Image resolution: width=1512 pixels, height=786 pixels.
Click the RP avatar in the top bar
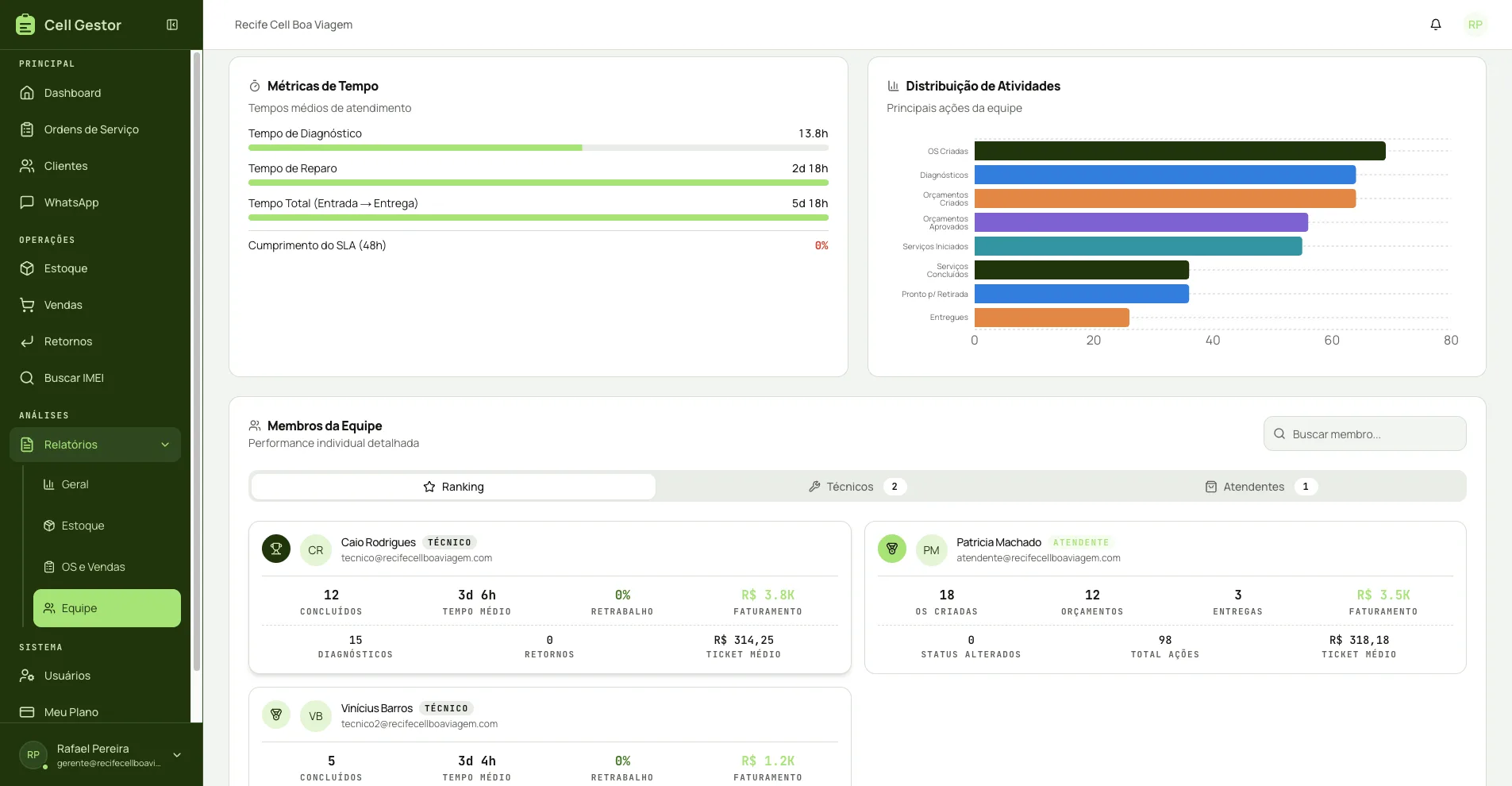1475,25
